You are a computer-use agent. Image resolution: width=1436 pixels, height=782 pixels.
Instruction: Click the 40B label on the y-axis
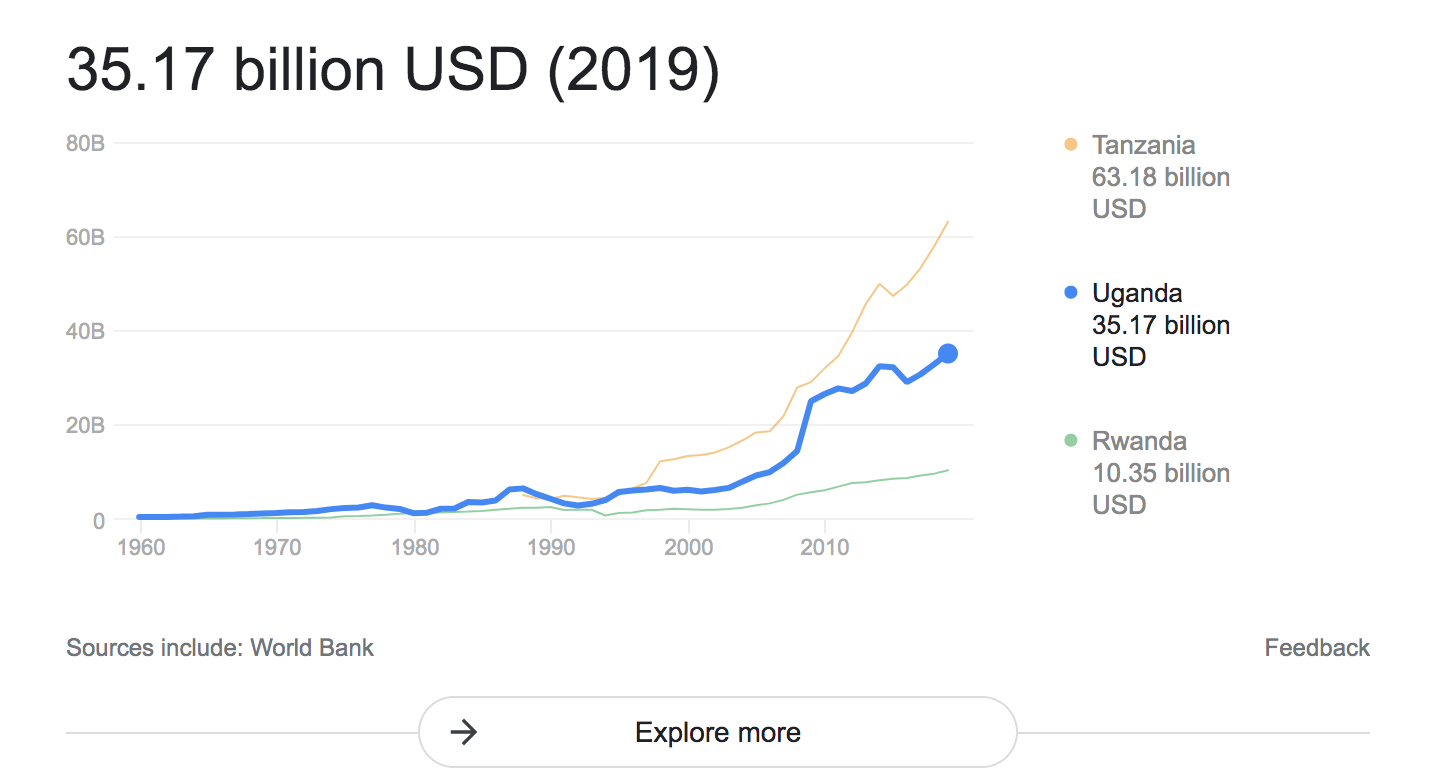coord(86,332)
